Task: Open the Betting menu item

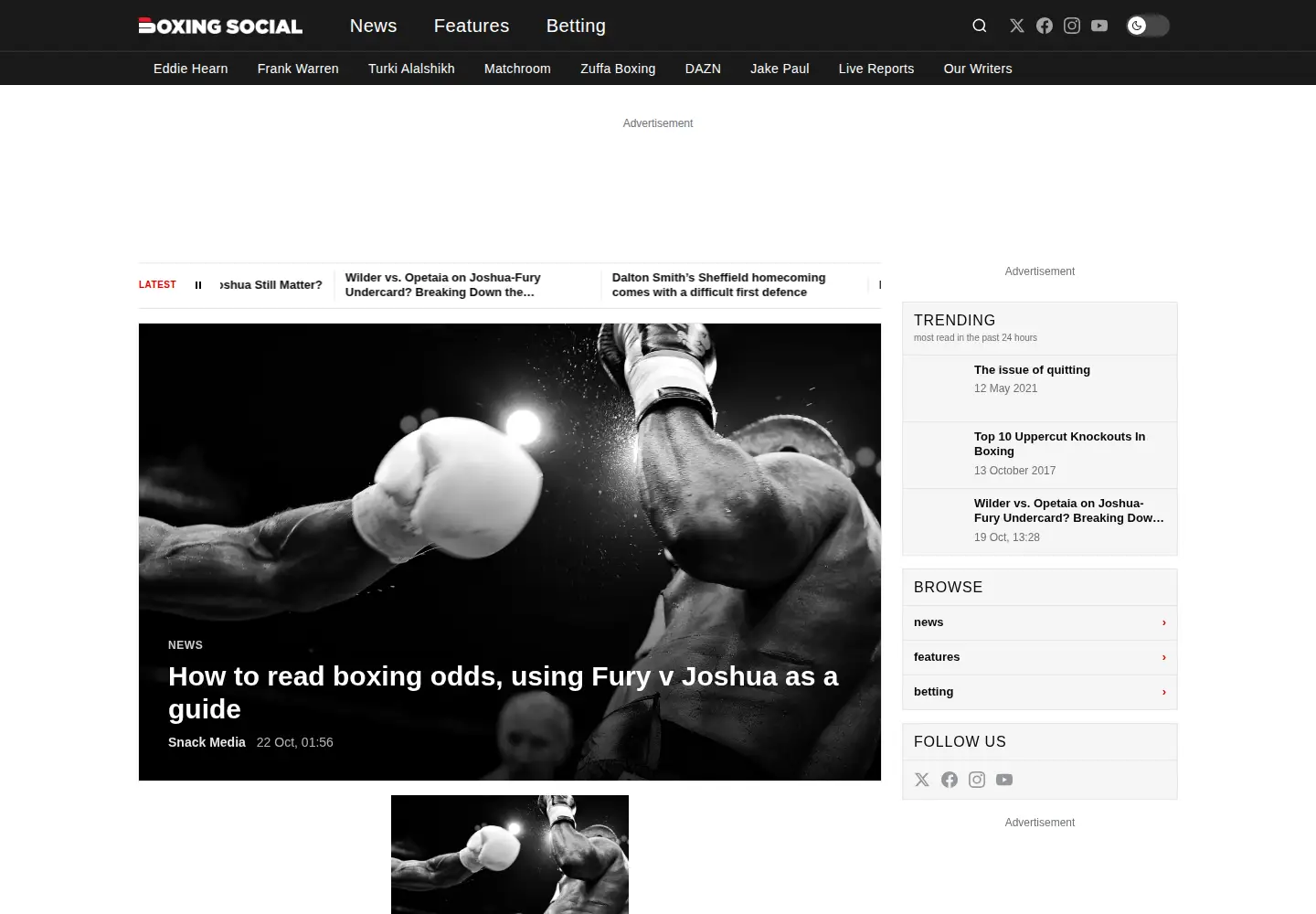Action: point(576,26)
